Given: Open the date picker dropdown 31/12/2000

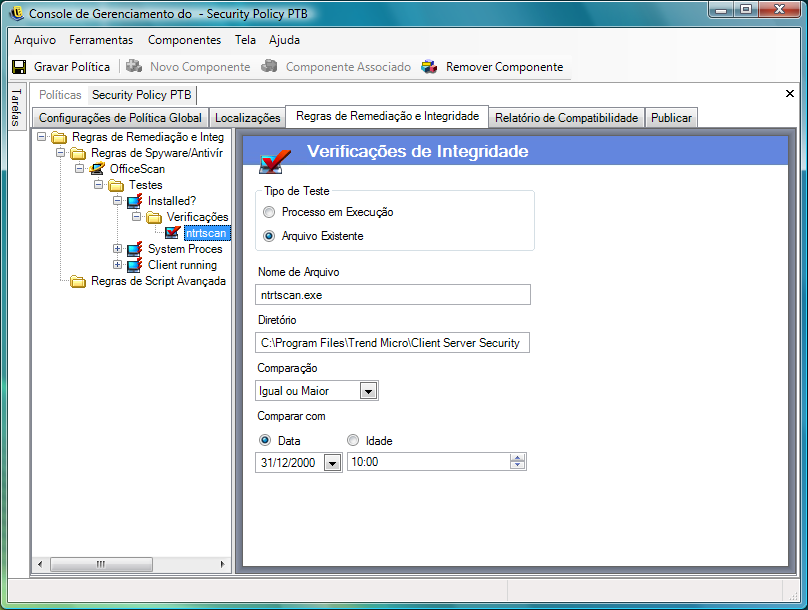Looking at the screenshot, I should click(332, 464).
